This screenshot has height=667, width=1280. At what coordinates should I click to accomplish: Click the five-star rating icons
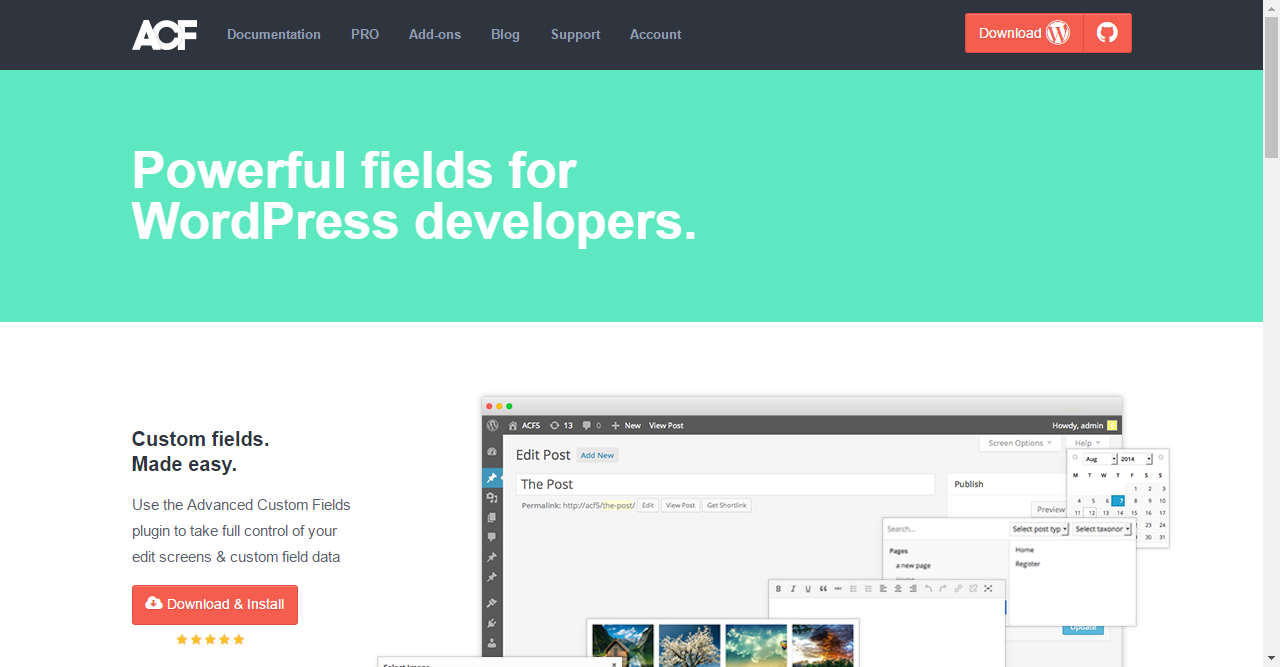(210, 640)
